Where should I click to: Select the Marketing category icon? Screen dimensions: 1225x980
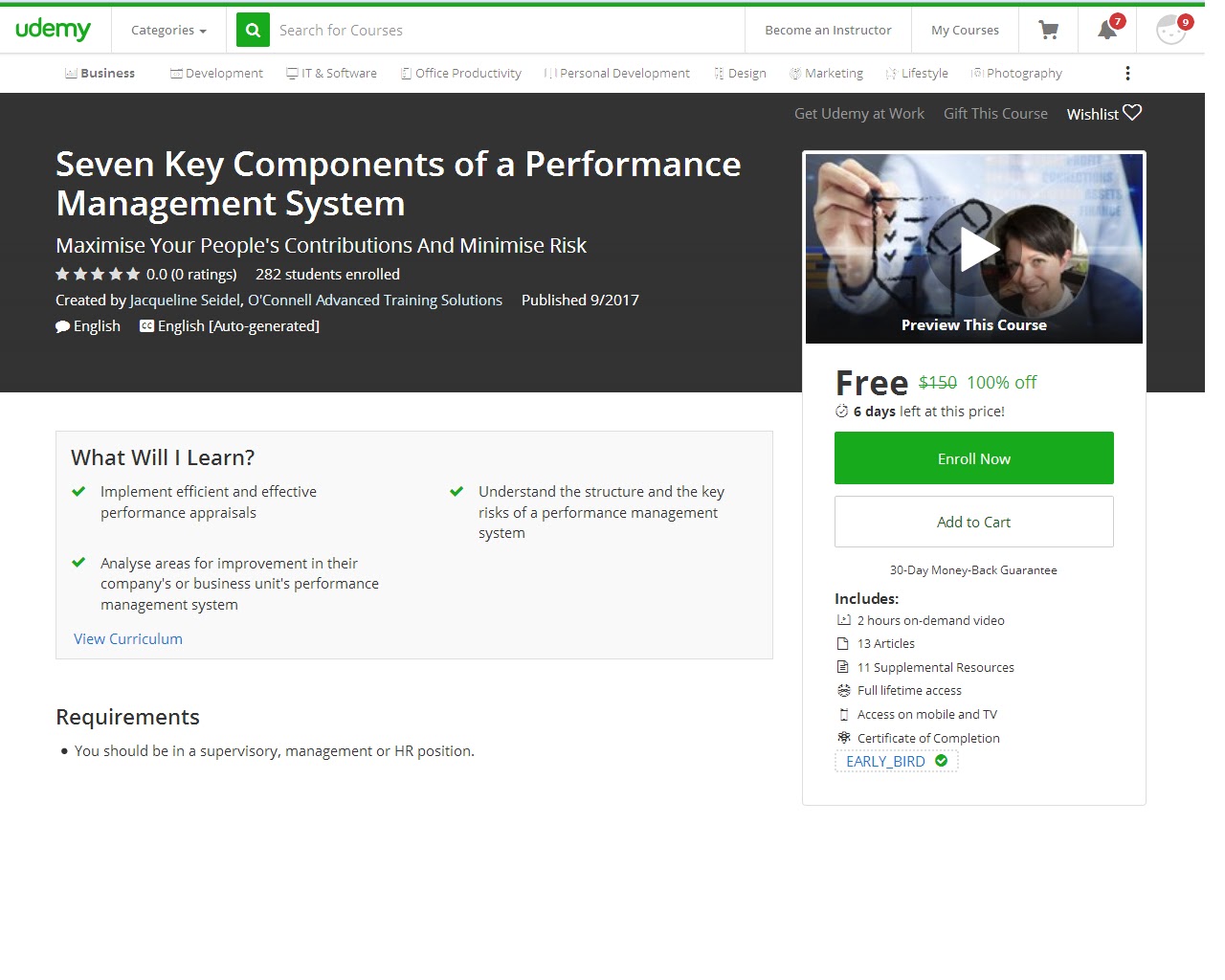pos(794,73)
